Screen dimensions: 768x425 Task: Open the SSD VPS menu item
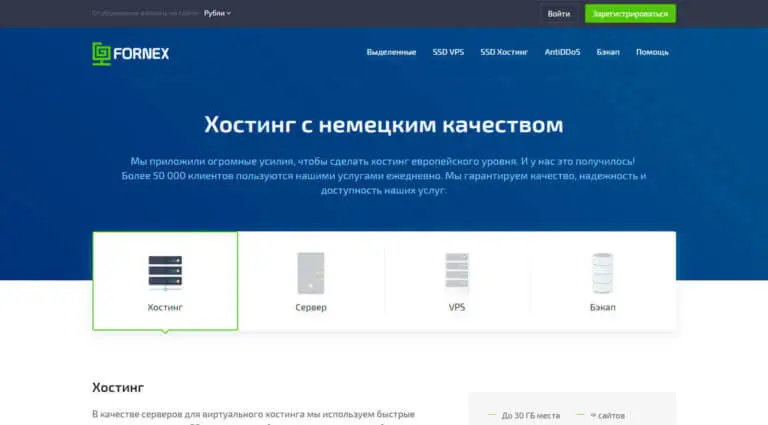tap(448, 52)
